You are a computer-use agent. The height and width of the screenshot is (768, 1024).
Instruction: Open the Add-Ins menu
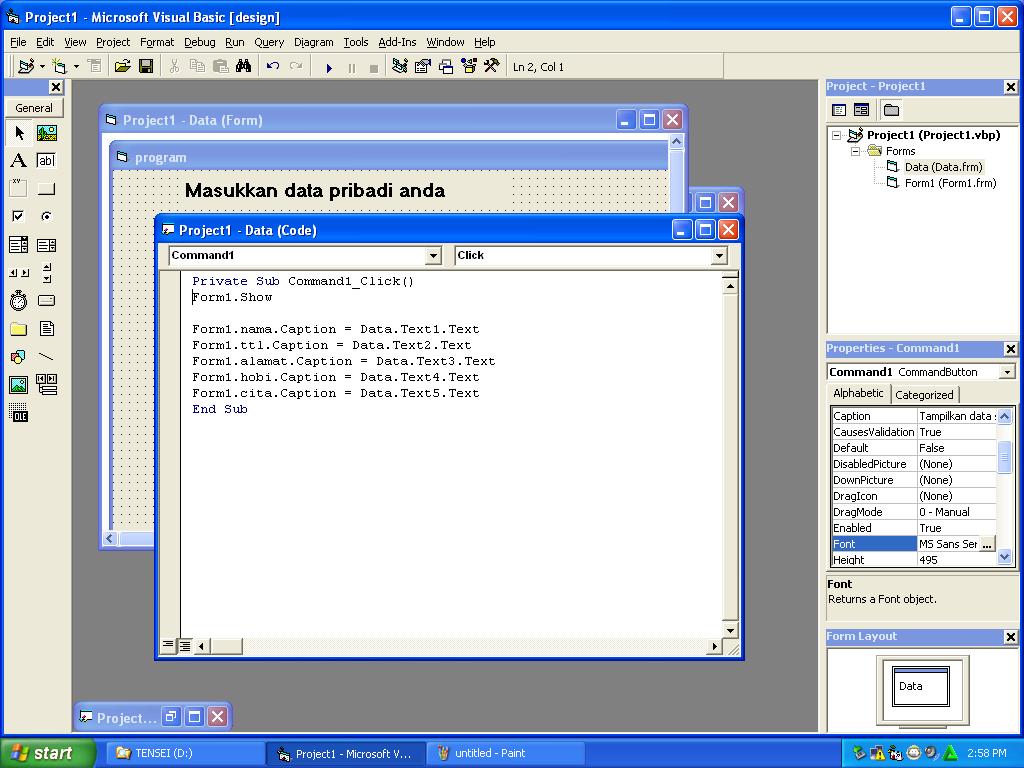click(x=397, y=42)
